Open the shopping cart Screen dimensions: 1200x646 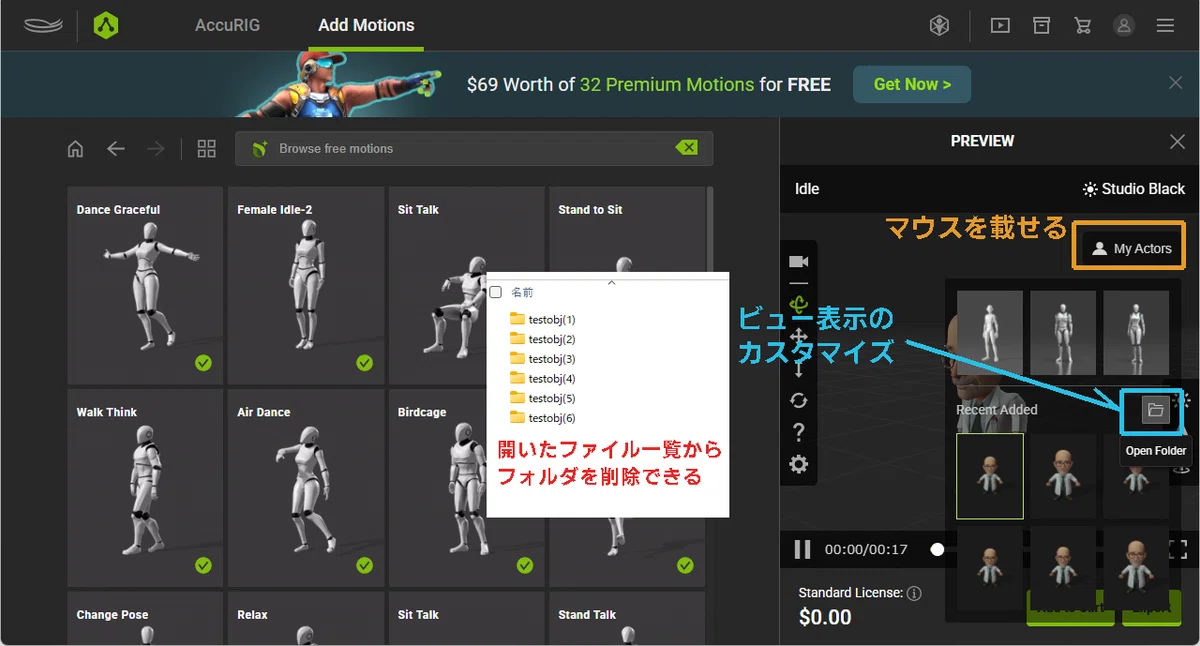click(x=1082, y=26)
